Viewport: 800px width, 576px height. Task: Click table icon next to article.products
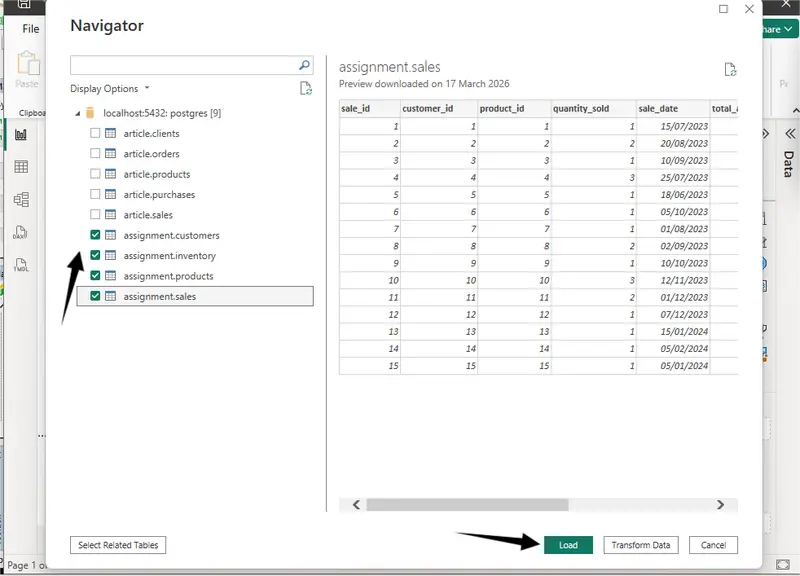click(x=110, y=174)
